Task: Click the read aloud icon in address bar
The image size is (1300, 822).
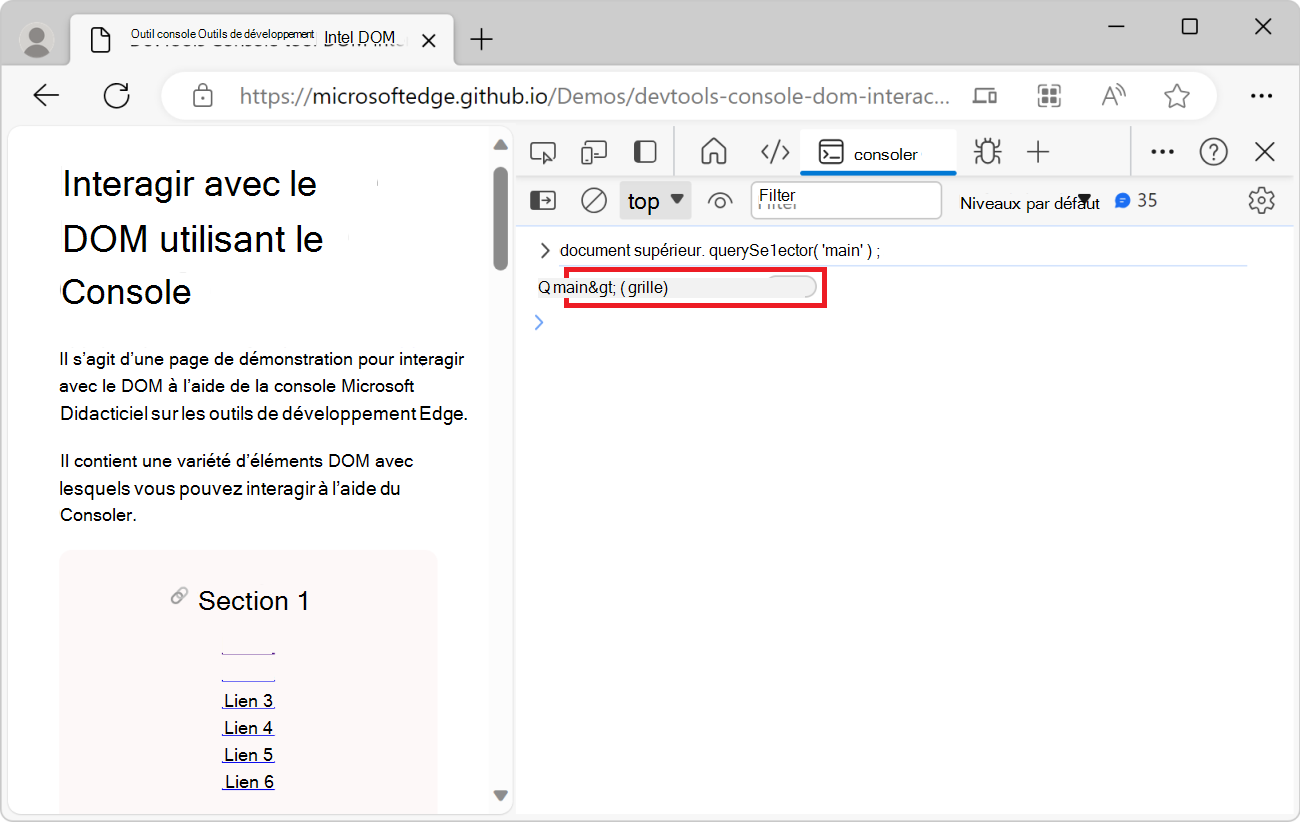Action: click(x=1113, y=95)
